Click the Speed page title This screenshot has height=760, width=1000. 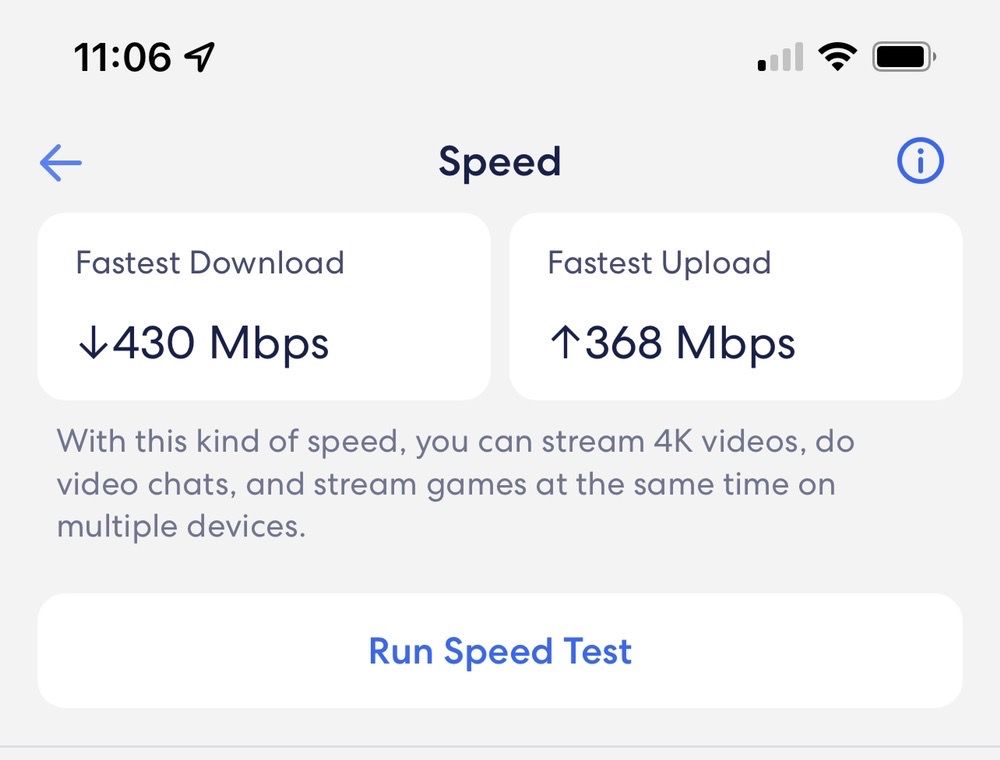point(499,162)
